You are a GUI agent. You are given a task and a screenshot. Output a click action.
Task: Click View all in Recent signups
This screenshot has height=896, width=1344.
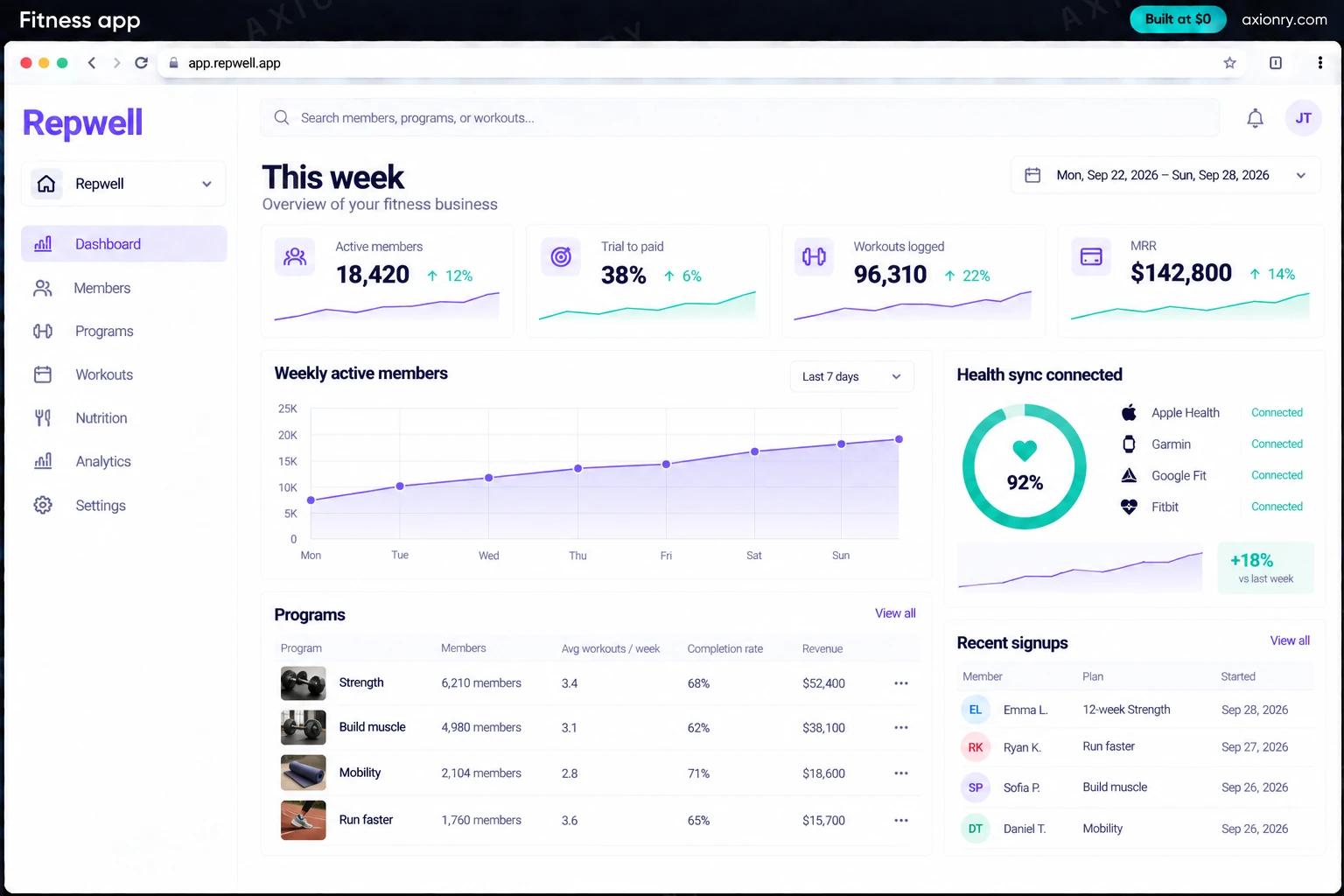click(1290, 640)
